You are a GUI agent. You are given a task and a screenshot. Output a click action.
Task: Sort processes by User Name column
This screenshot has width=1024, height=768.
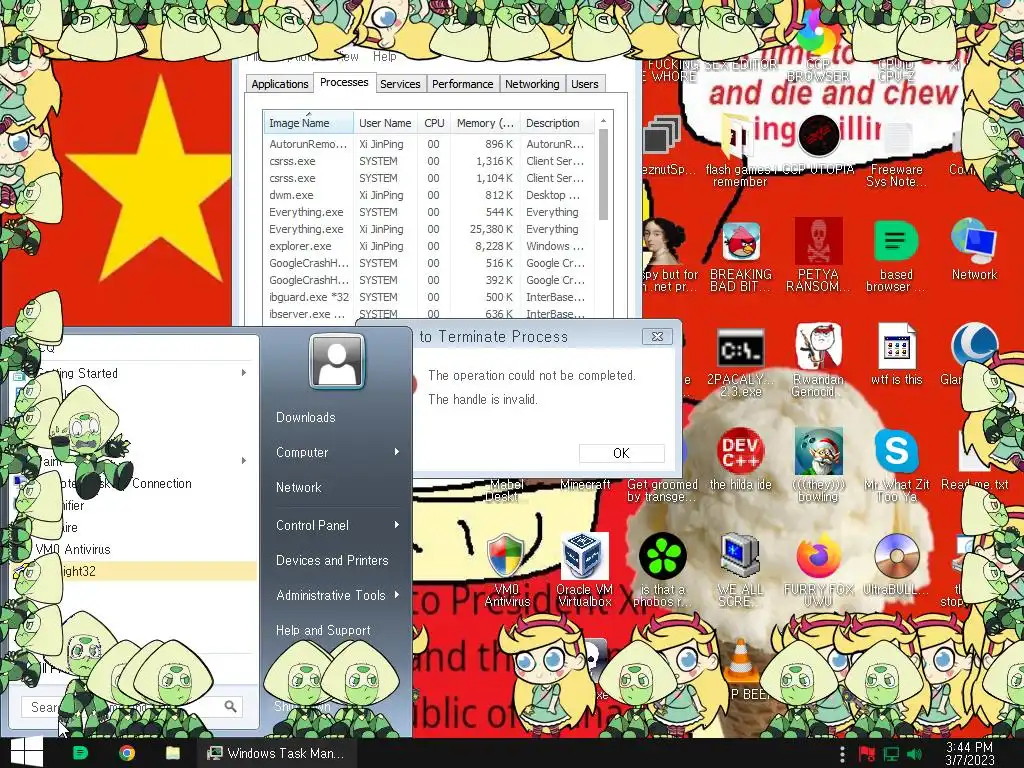[x=385, y=123]
